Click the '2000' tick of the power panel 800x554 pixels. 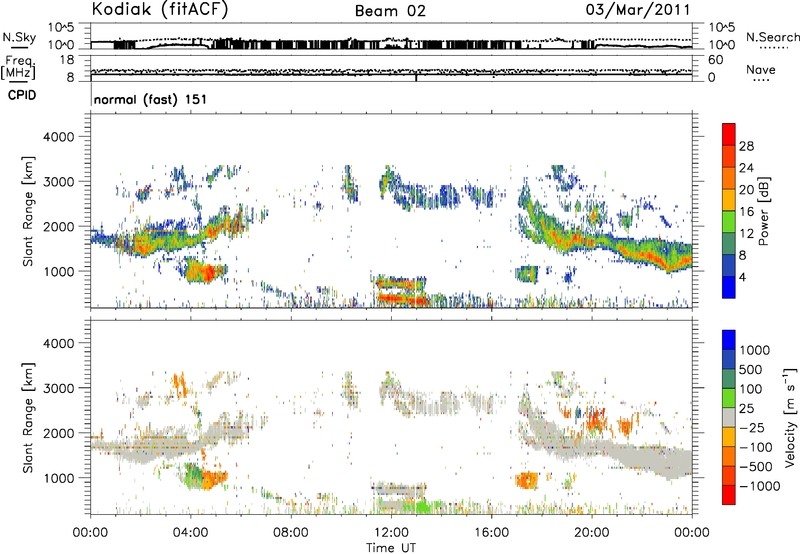tap(58, 226)
